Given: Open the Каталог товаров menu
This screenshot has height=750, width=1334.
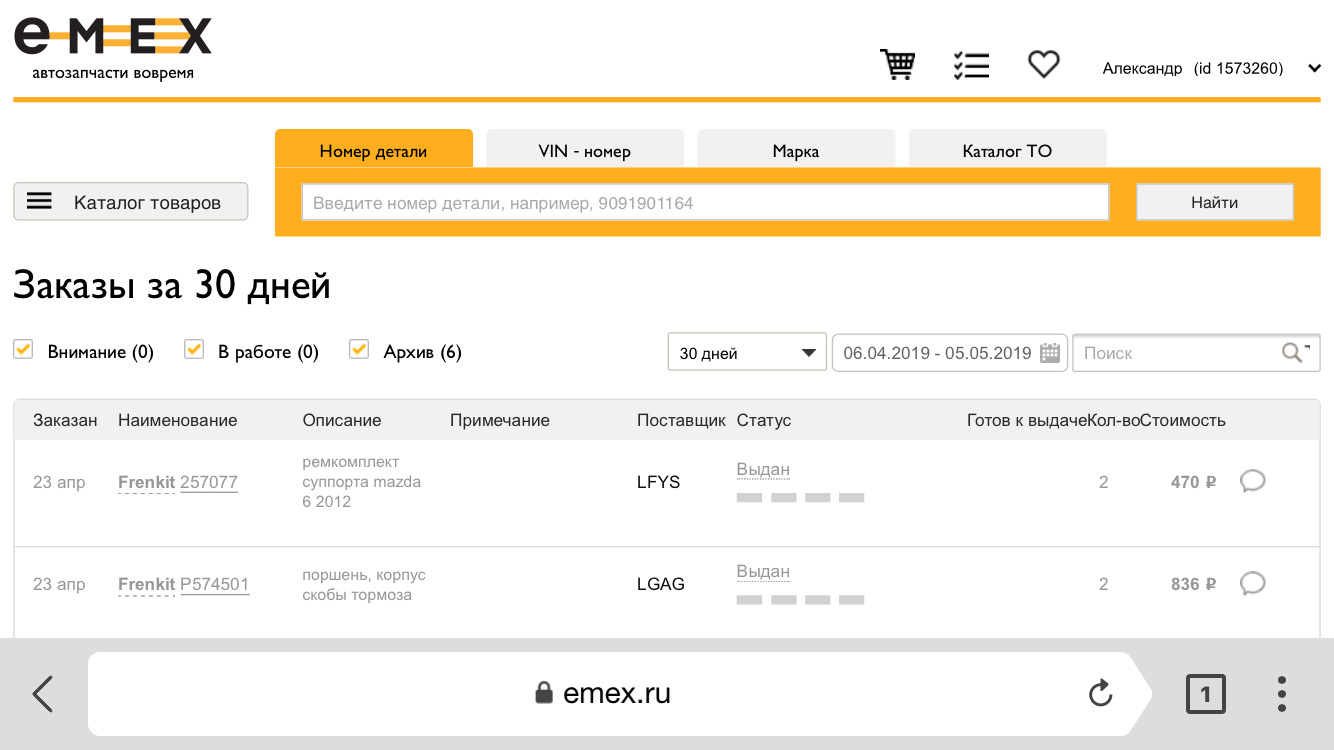Looking at the screenshot, I should [130, 202].
